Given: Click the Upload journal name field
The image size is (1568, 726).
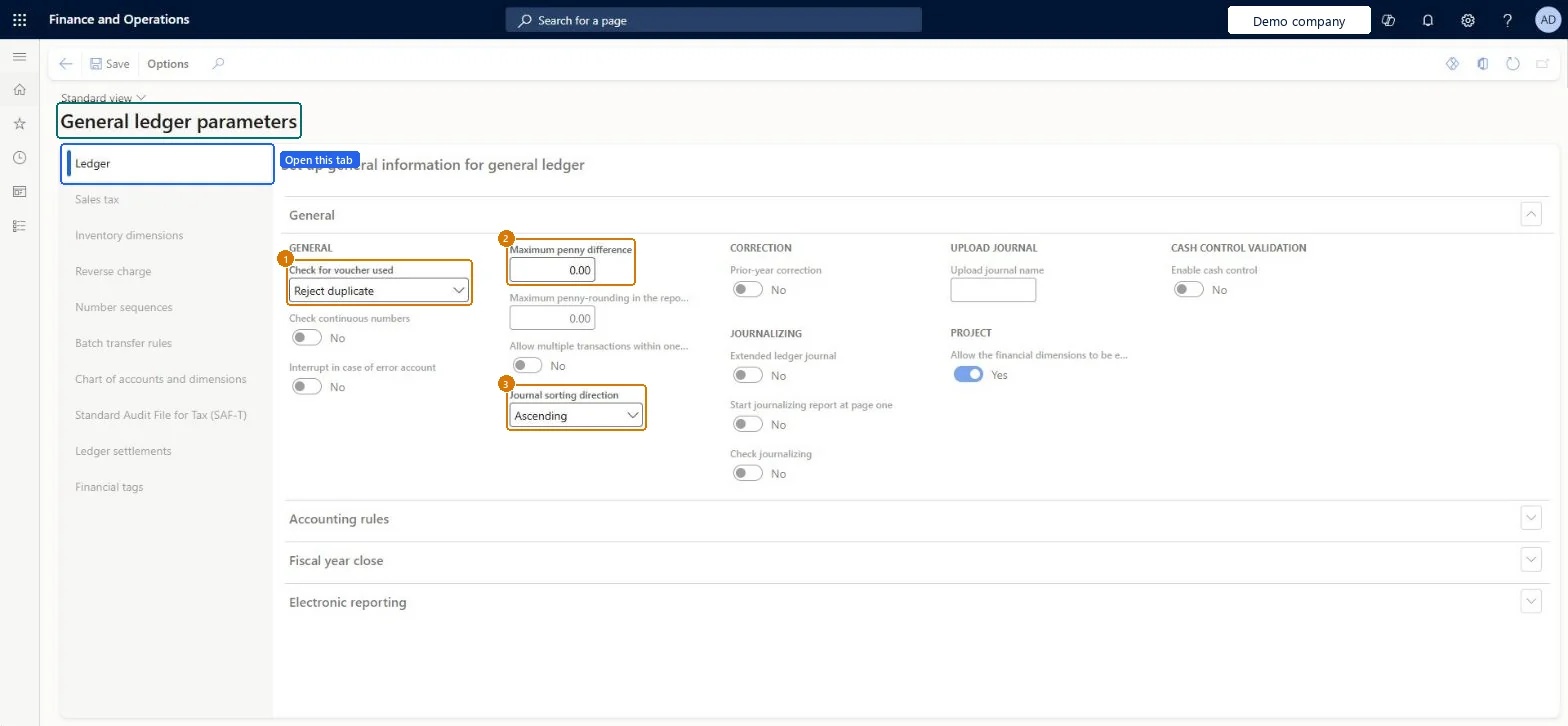Looking at the screenshot, I should click(x=993, y=290).
